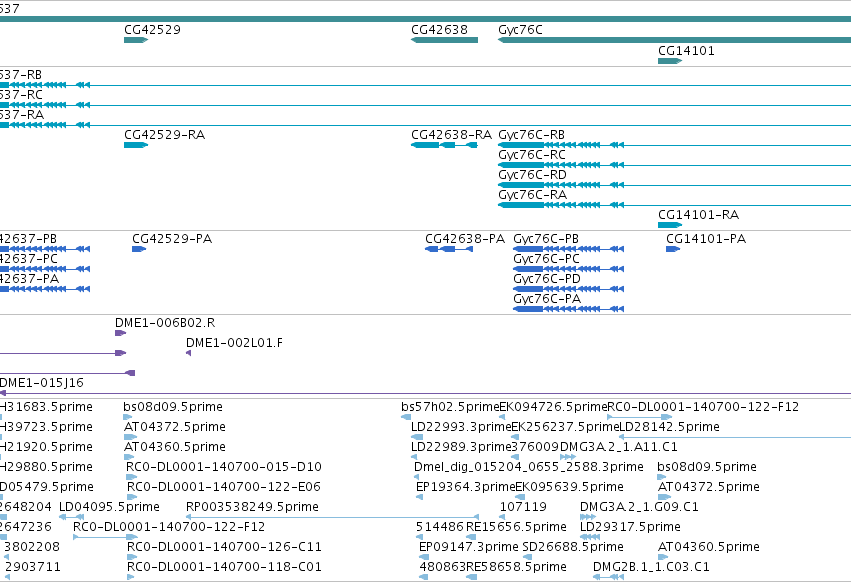Click EST label RE15656.5prime
The image size is (851, 582).
coord(516,528)
